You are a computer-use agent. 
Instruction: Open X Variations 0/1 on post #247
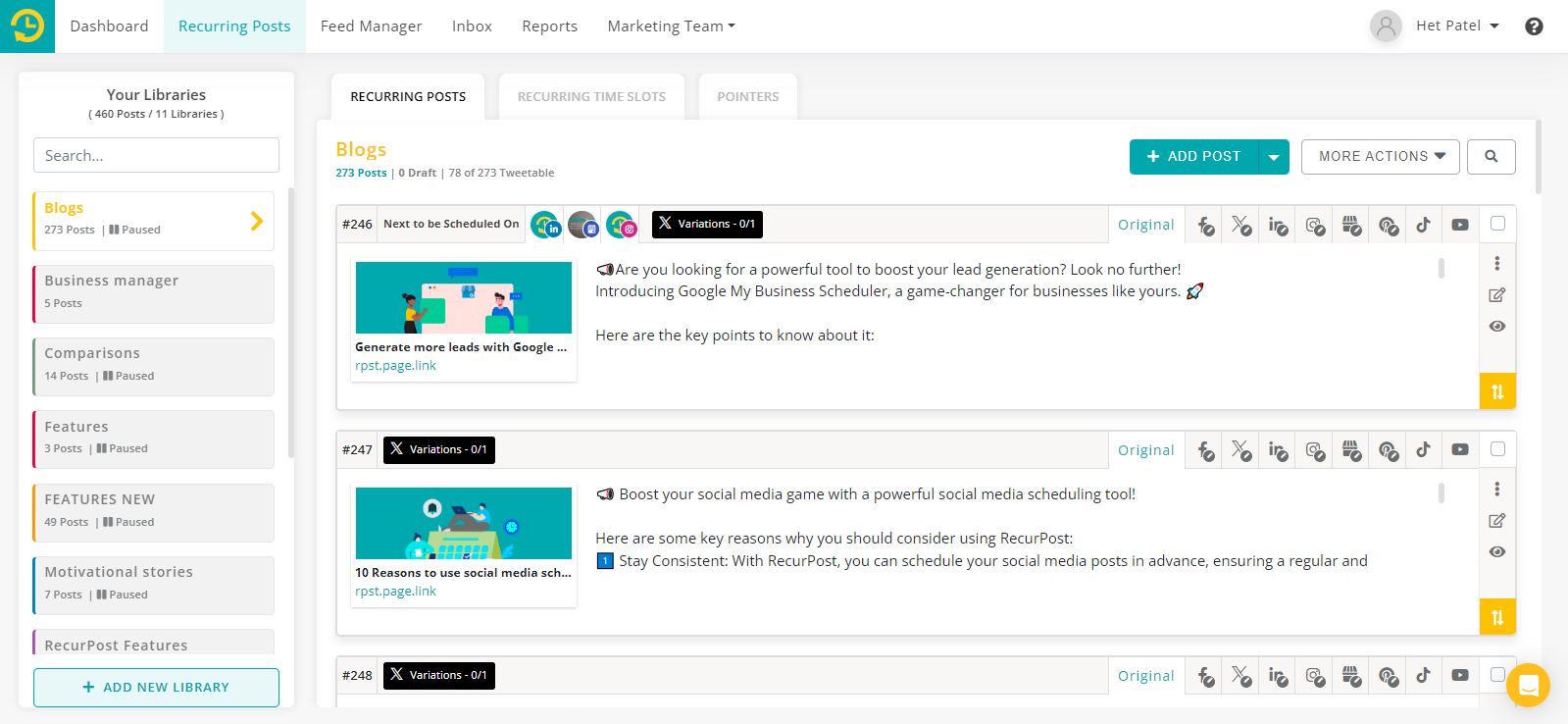[x=438, y=450]
